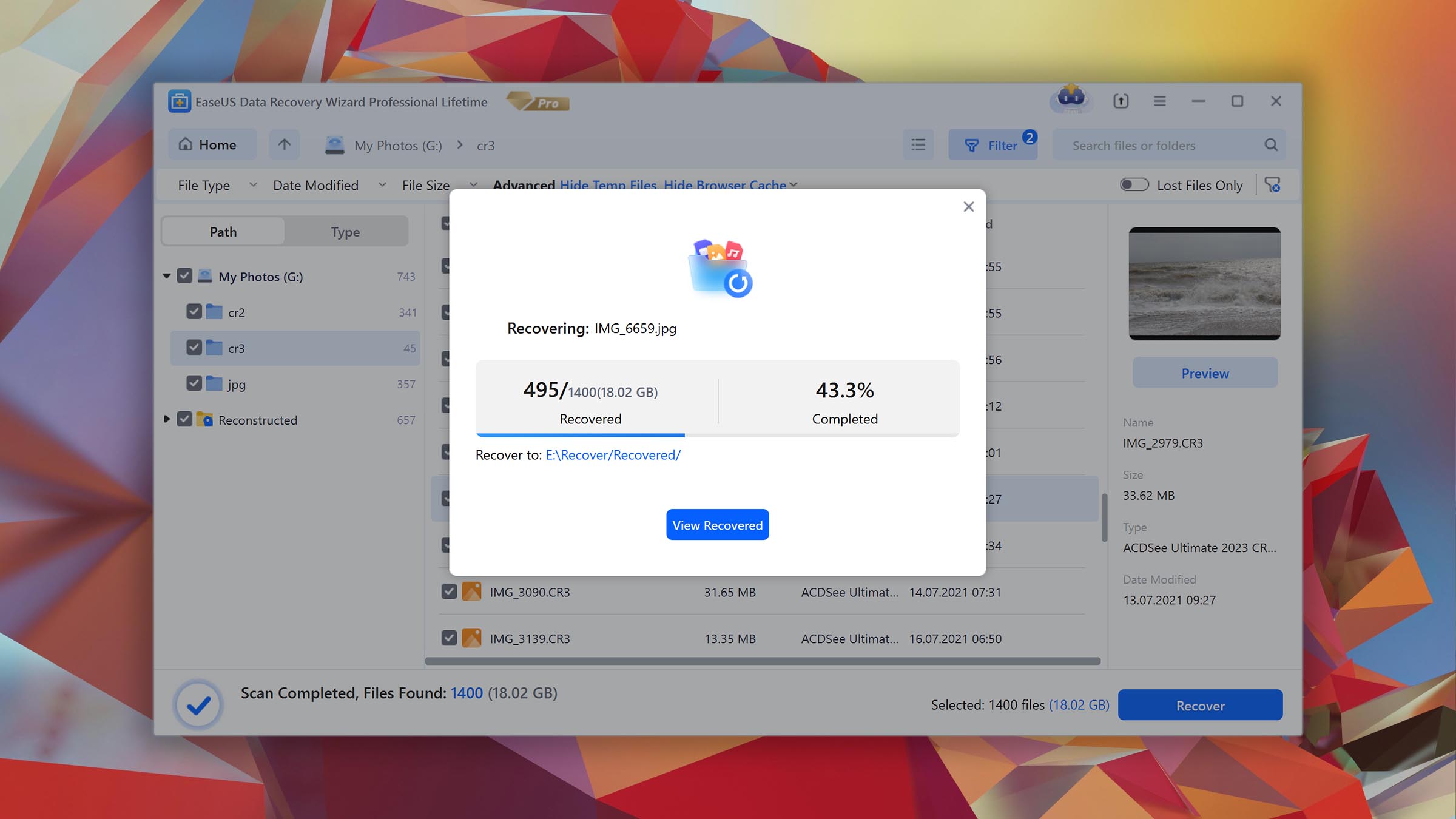Uncheck the IMG_3090.CR3 checkbox
The height and width of the screenshot is (819, 1456).
(x=449, y=591)
